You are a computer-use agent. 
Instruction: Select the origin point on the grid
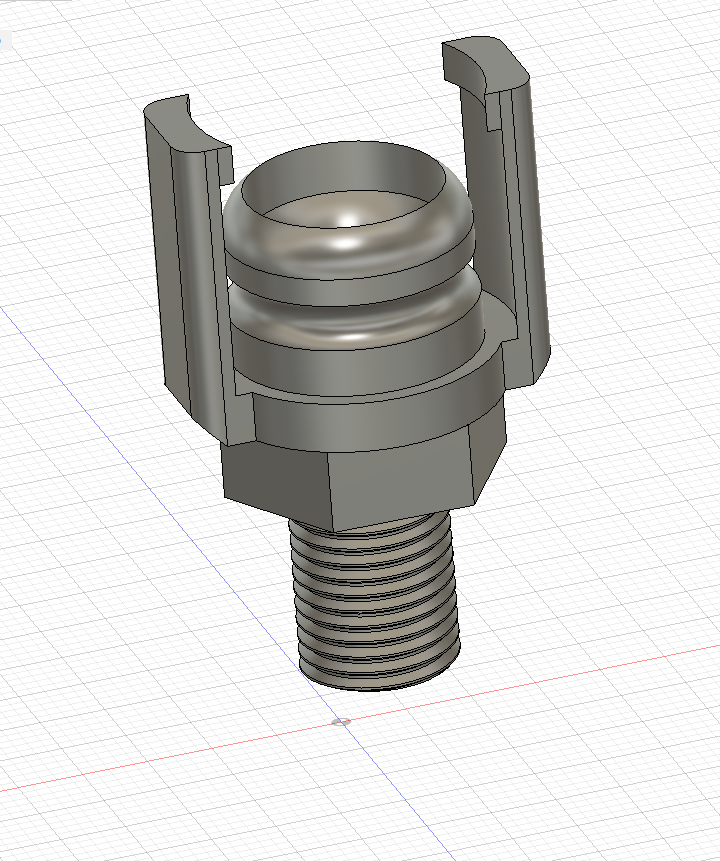point(341,722)
